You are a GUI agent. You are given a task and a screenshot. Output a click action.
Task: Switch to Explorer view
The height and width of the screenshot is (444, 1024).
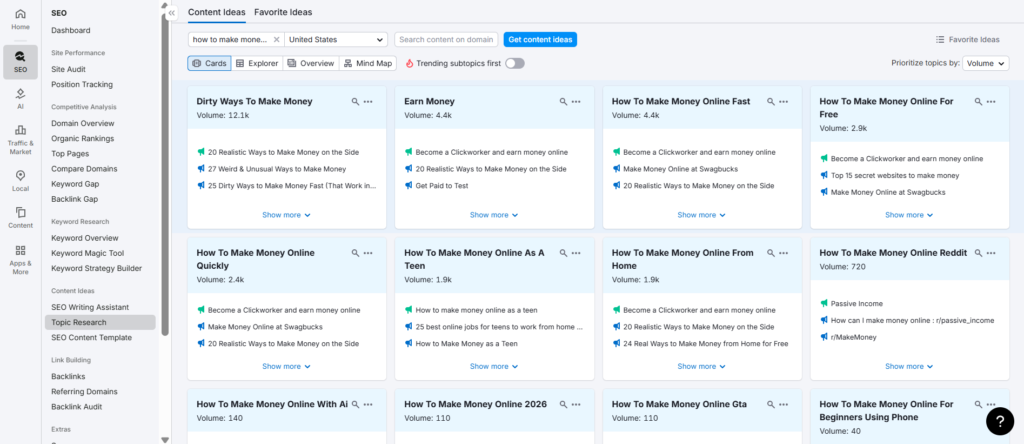(257, 63)
